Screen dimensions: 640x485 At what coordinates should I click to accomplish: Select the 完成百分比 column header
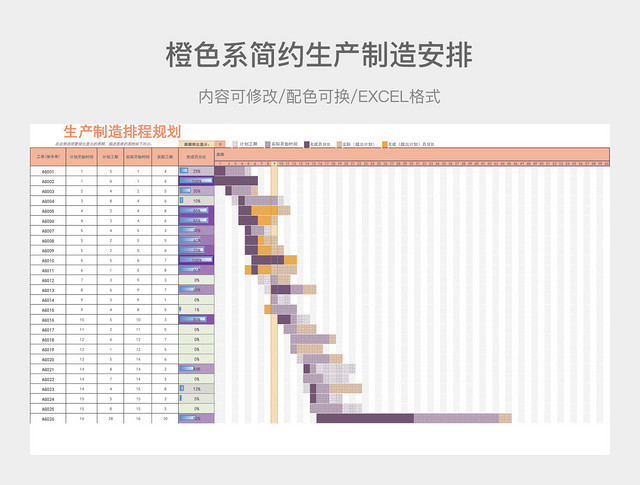click(x=196, y=157)
